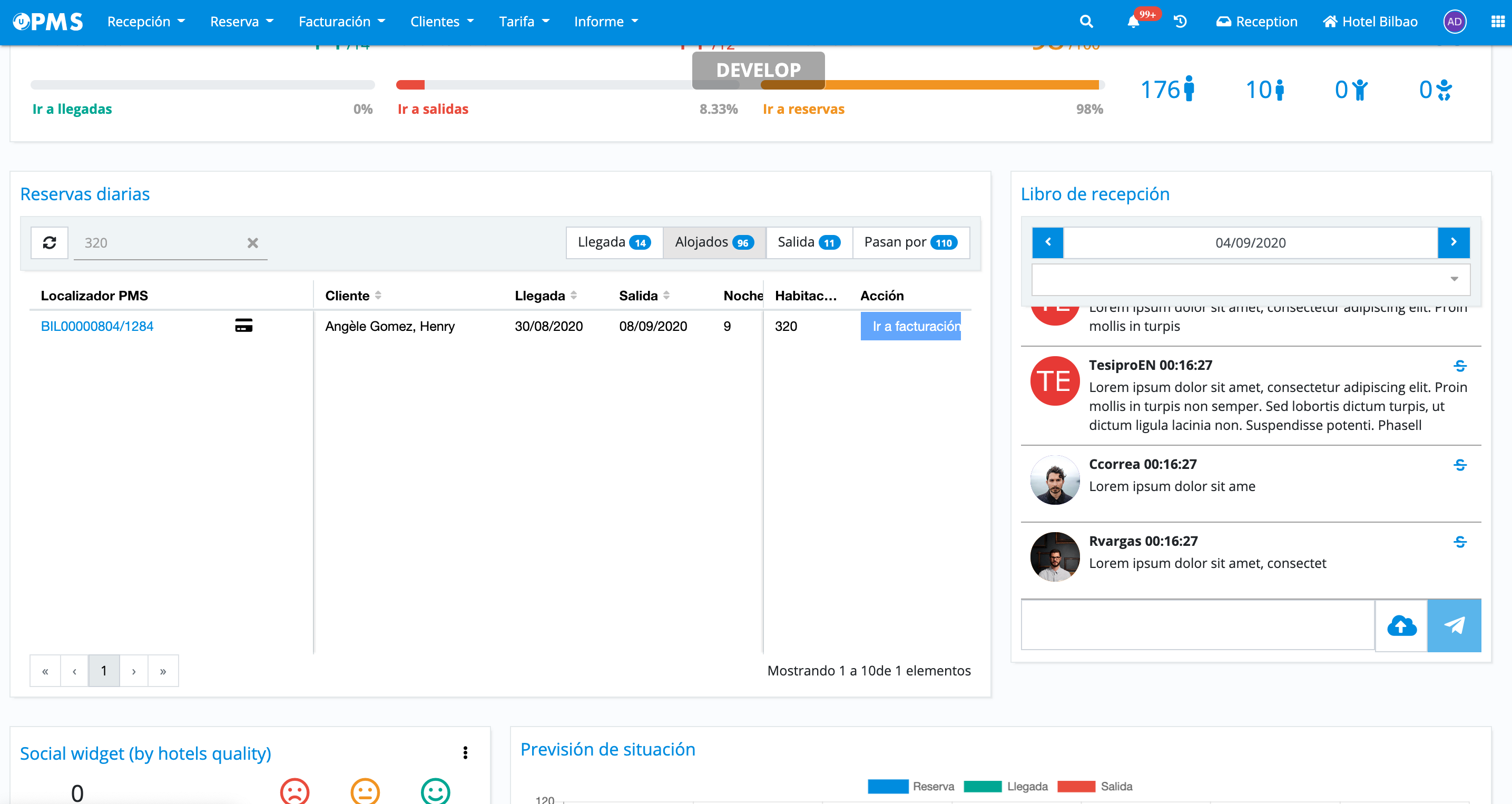Expand the reception book filter dropdown
The height and width of the screenshot is (804, 1512).
1250,279
